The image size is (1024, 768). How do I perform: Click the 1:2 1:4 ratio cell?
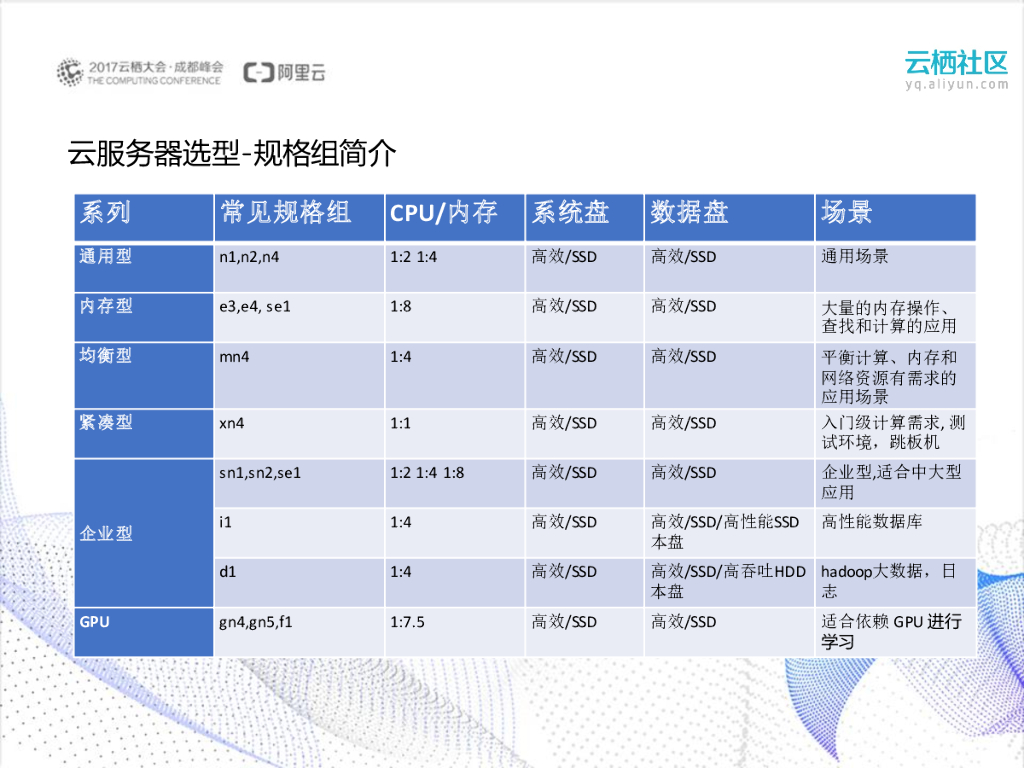[x=455, y=268]
